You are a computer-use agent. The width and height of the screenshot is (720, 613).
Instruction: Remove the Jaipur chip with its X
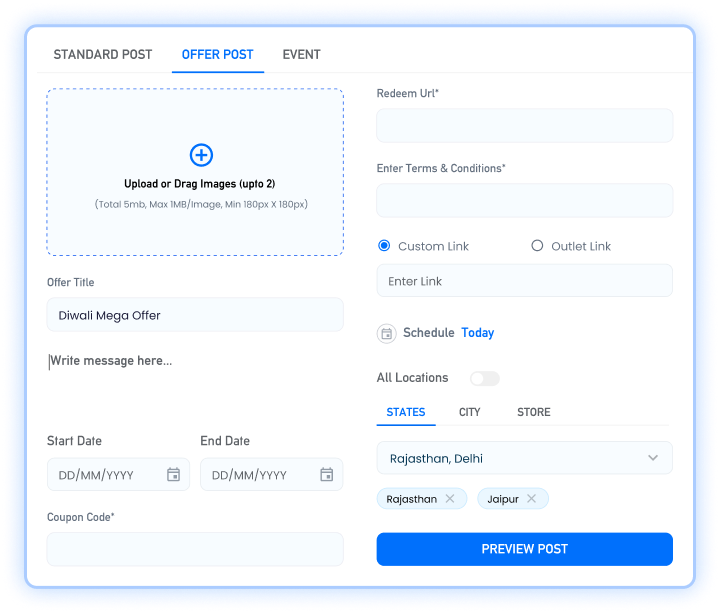[531, 499]
